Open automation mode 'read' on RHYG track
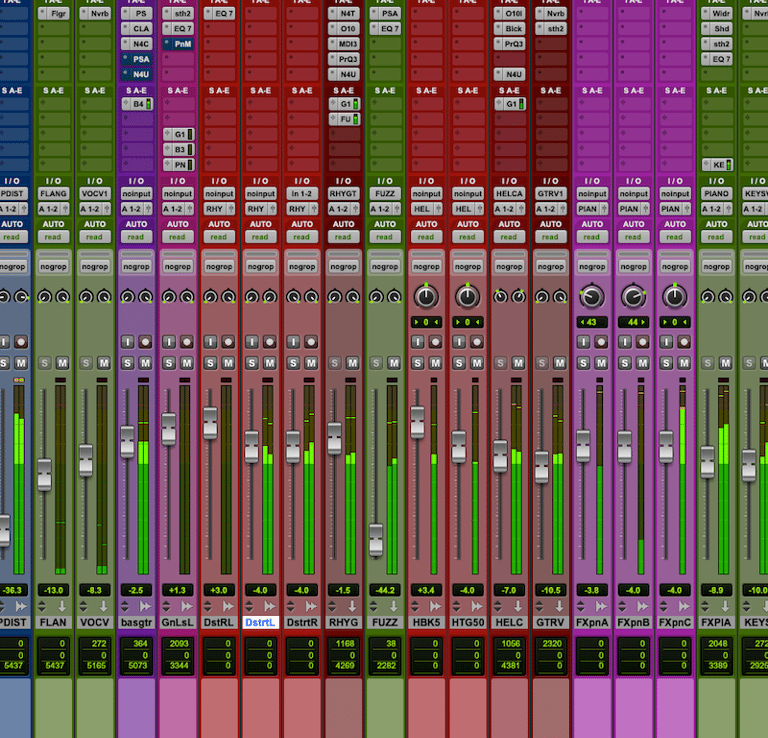 (343, 237)
